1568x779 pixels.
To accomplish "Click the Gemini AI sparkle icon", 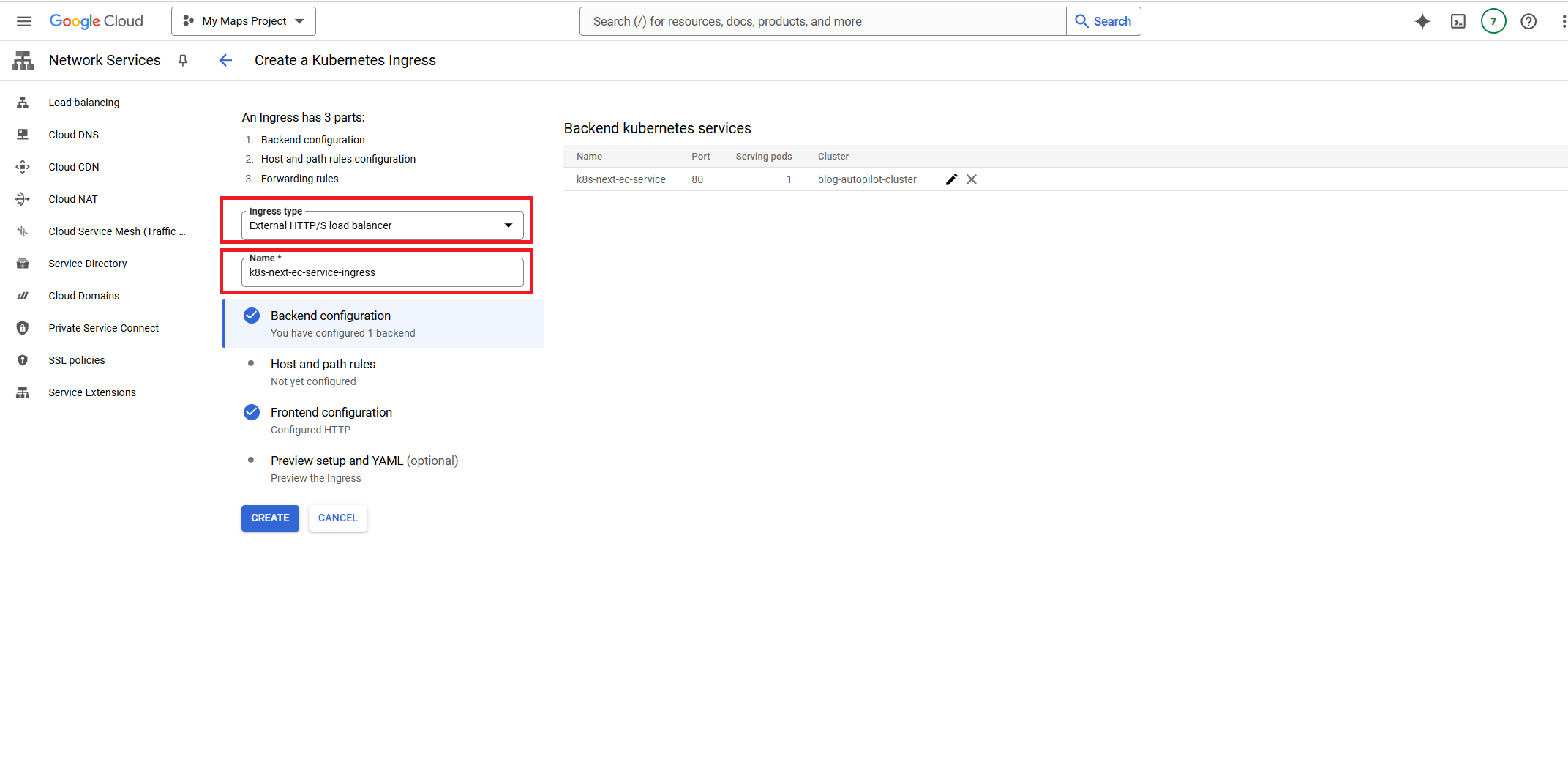I will [1422, 21].
